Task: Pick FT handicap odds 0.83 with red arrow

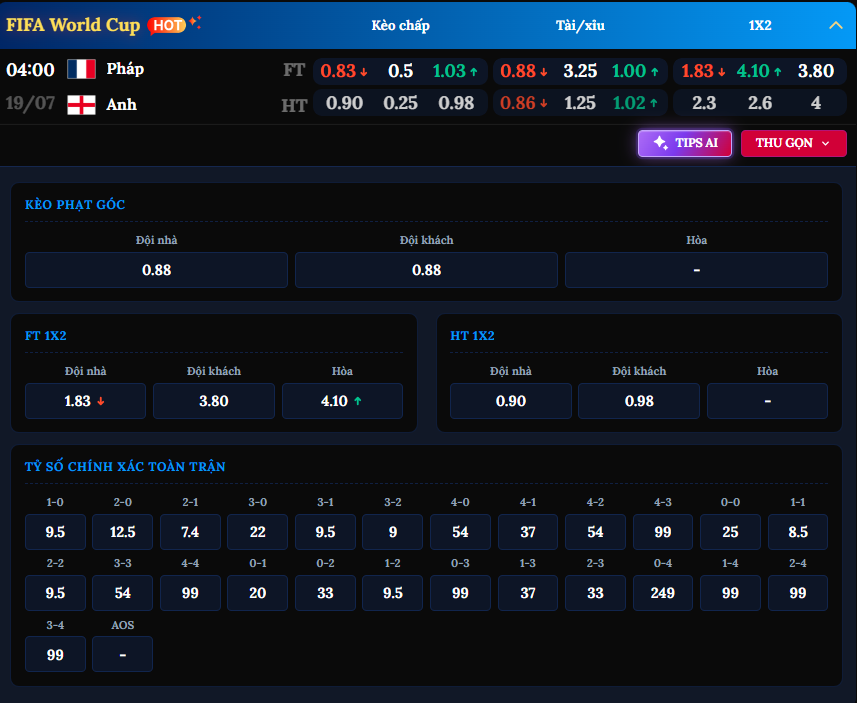Action: pos(344,71)
